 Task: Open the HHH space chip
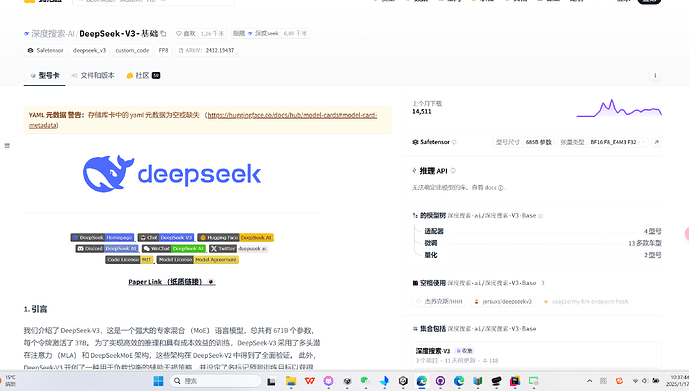point(439,302)
